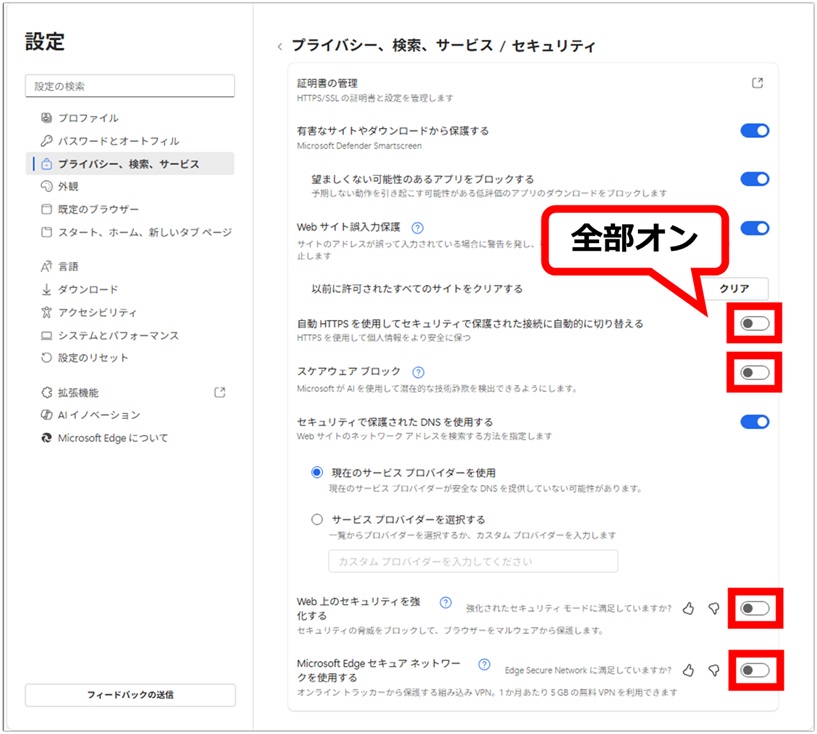Click フィードバックの送信 button

coord(130,695)
